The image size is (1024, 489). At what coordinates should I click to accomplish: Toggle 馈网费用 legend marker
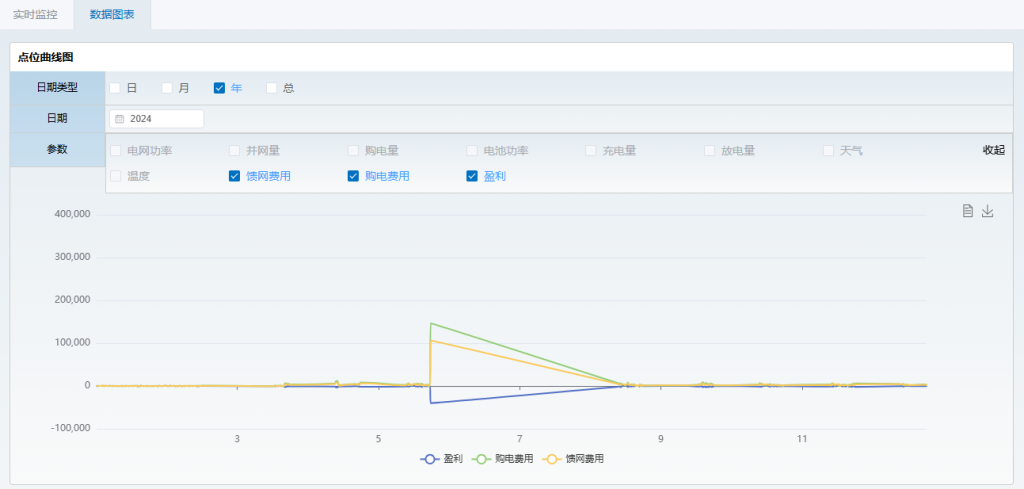(x=551, y=459)
